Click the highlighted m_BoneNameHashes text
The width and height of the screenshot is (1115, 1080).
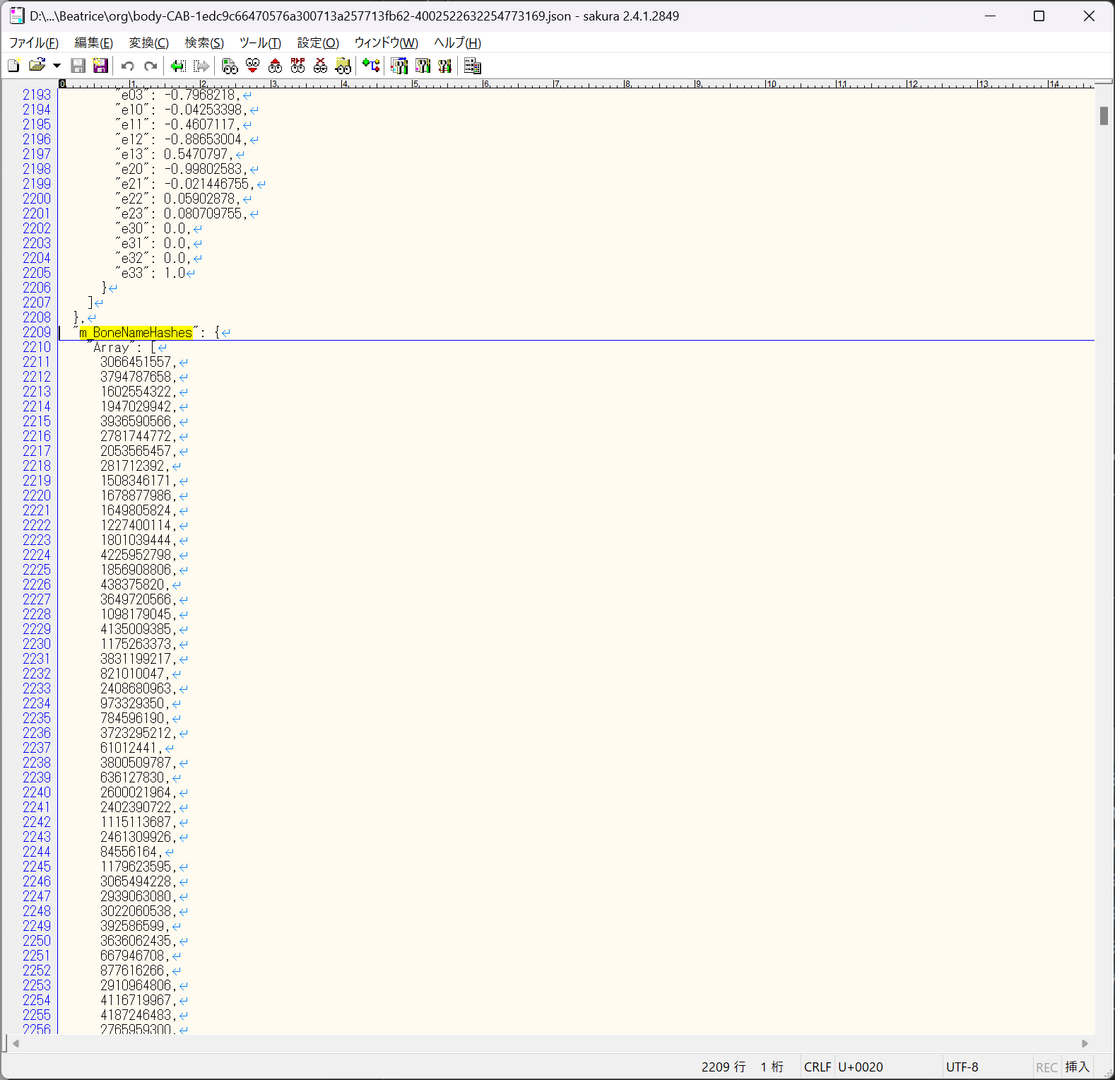[x=136, y=333]
